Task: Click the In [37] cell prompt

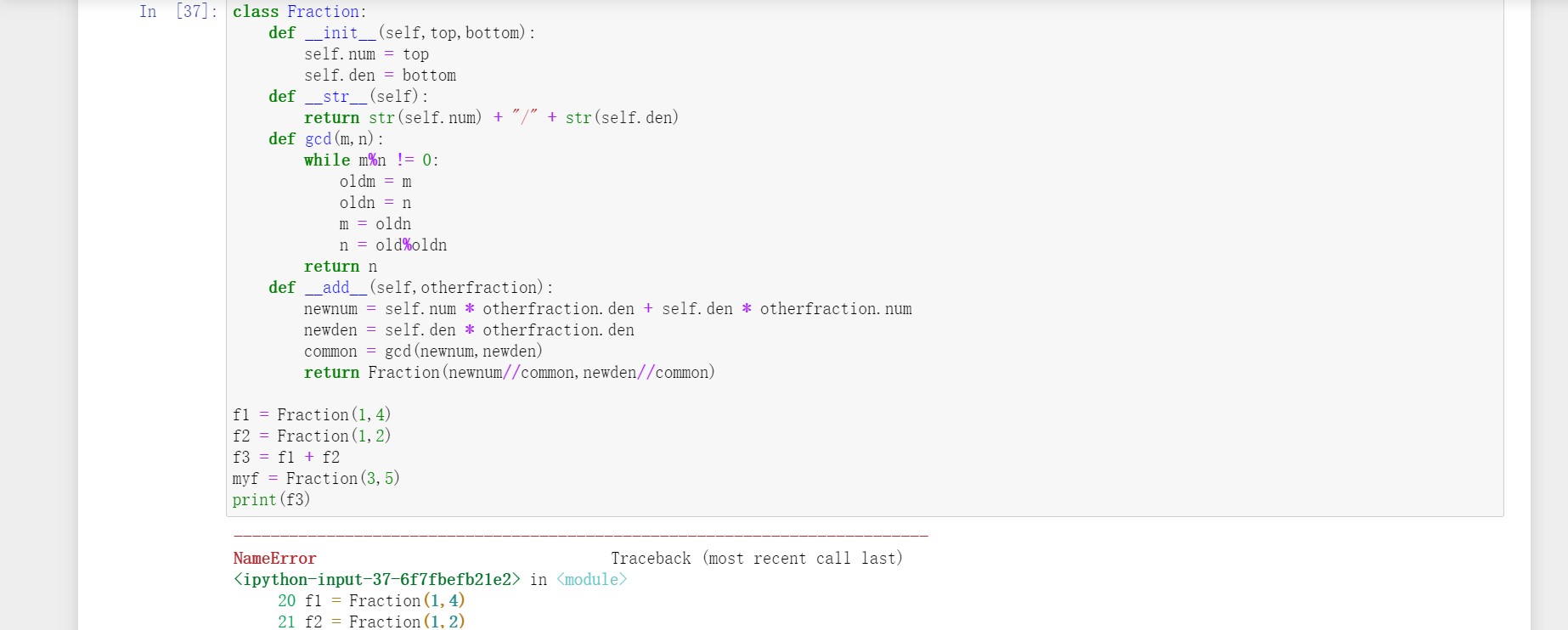Action: (x=178, y=12)
